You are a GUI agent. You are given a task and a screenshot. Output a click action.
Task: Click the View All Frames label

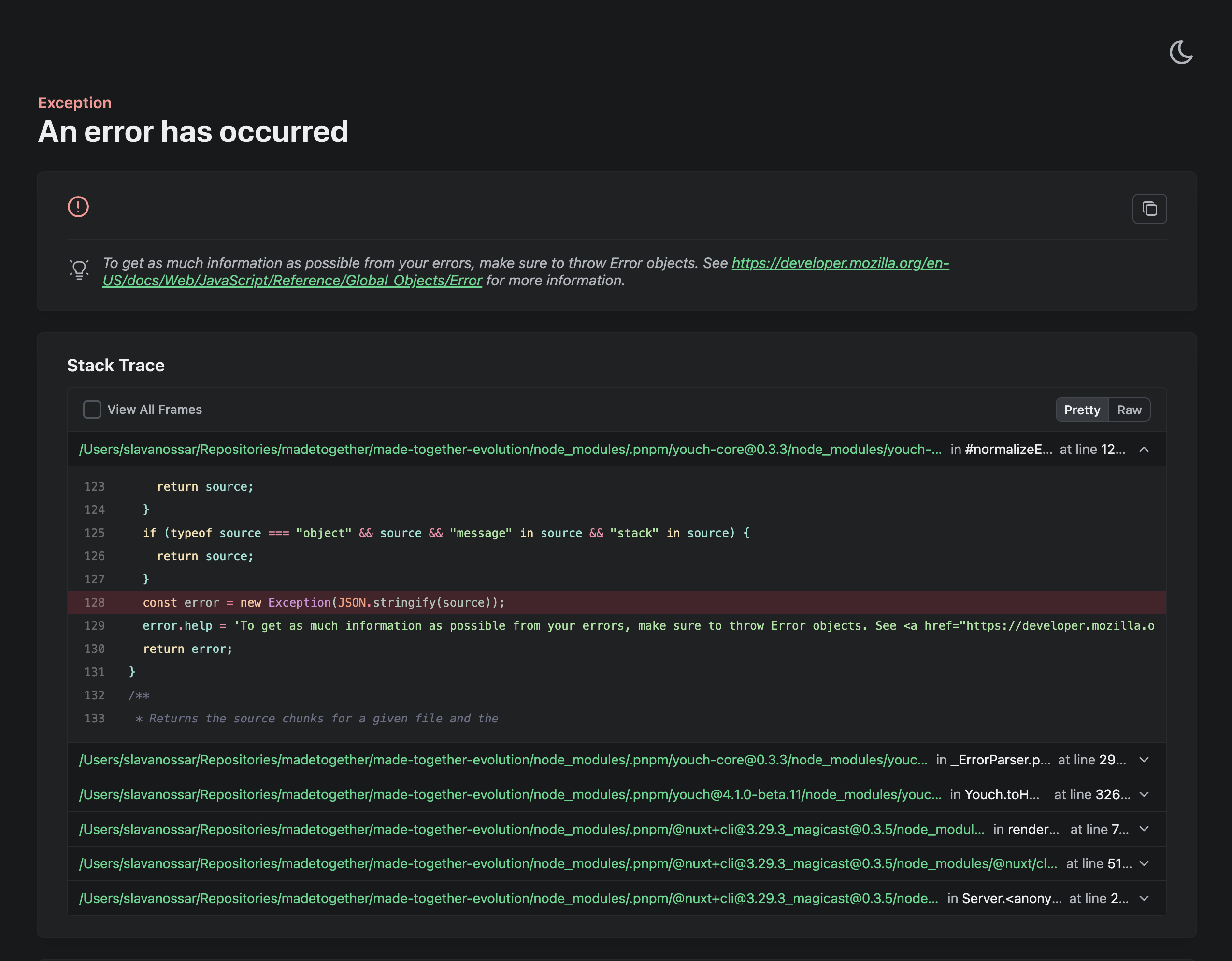[x=155, y=410]
